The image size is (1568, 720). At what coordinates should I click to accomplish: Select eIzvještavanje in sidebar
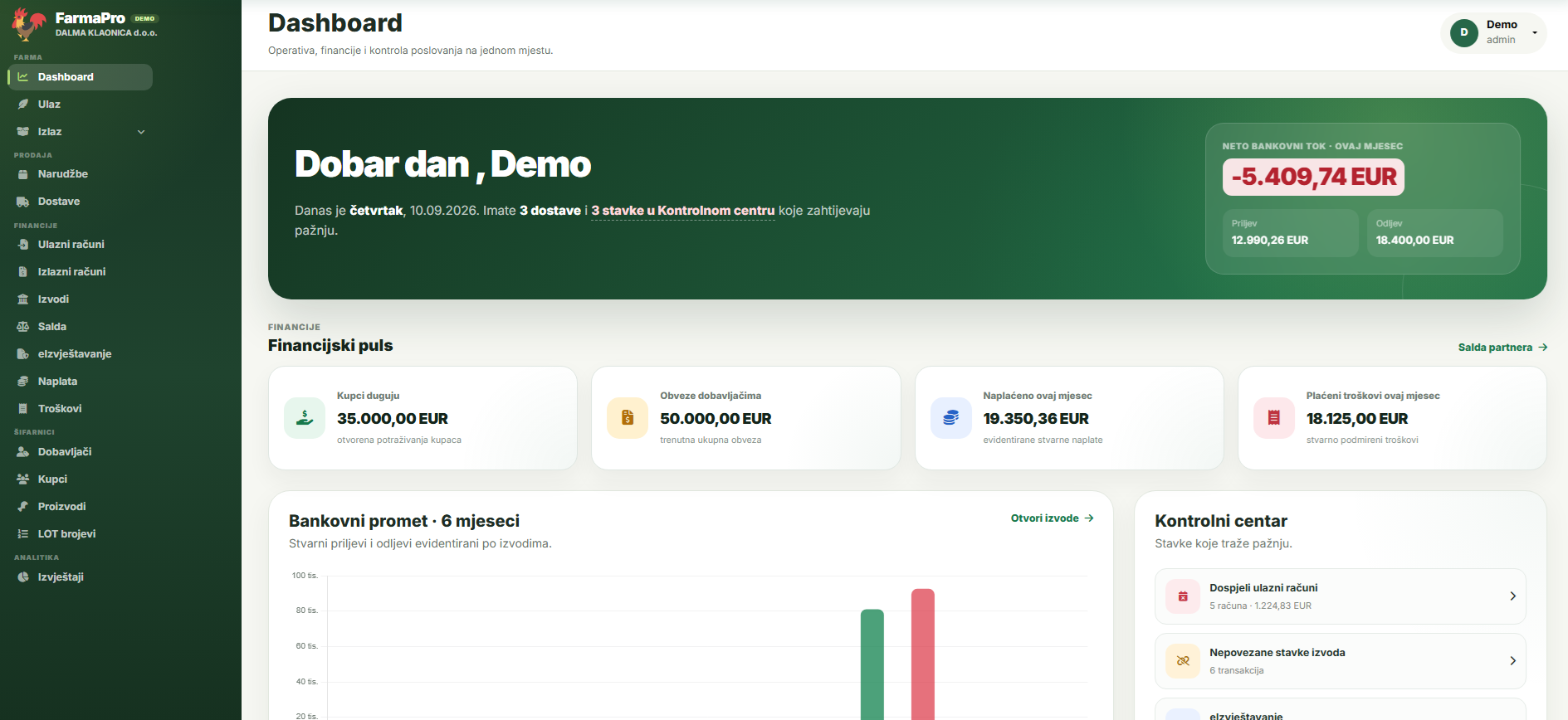pos(80,354)
